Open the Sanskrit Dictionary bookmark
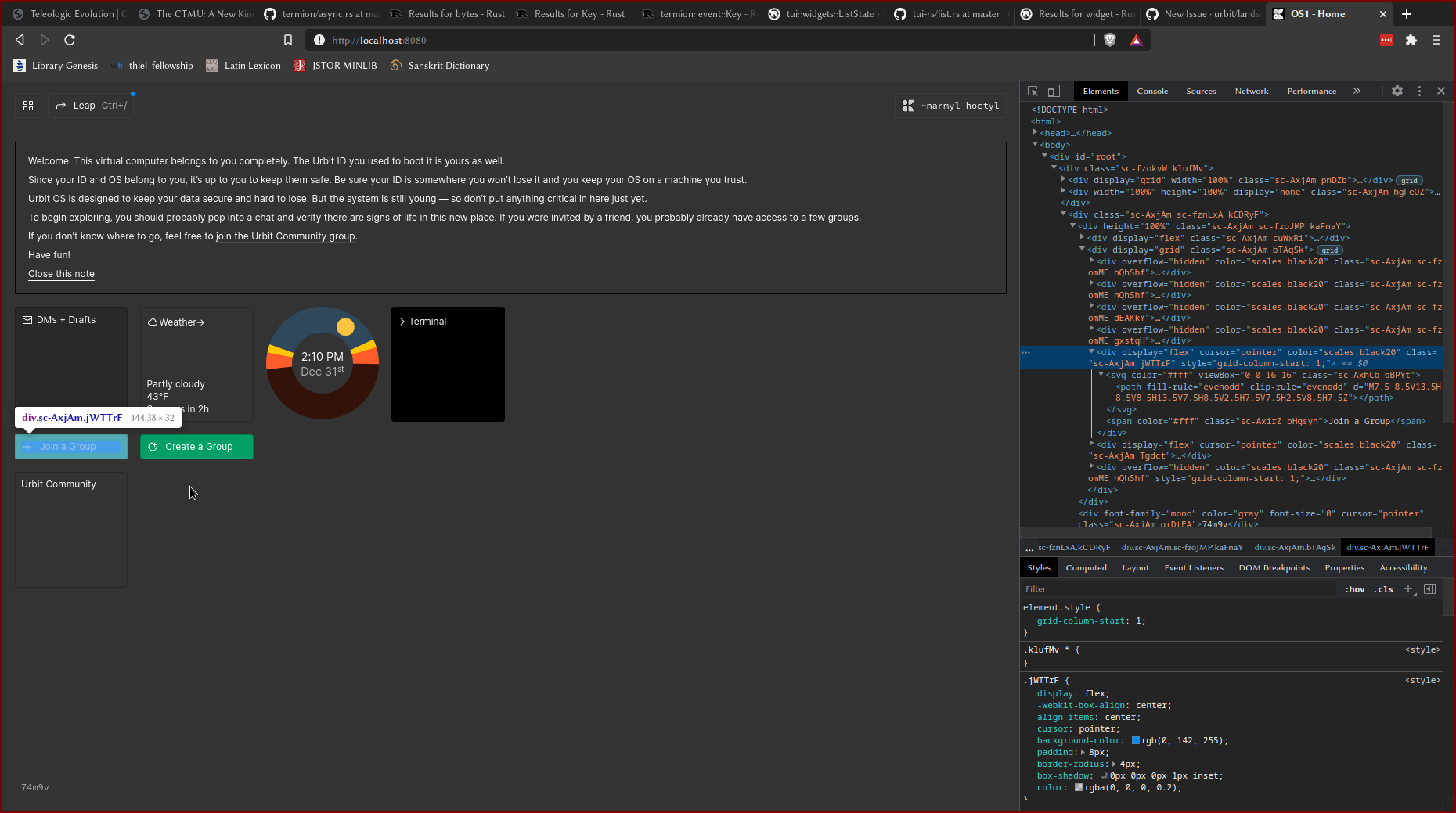 click(x=440, y=66)
